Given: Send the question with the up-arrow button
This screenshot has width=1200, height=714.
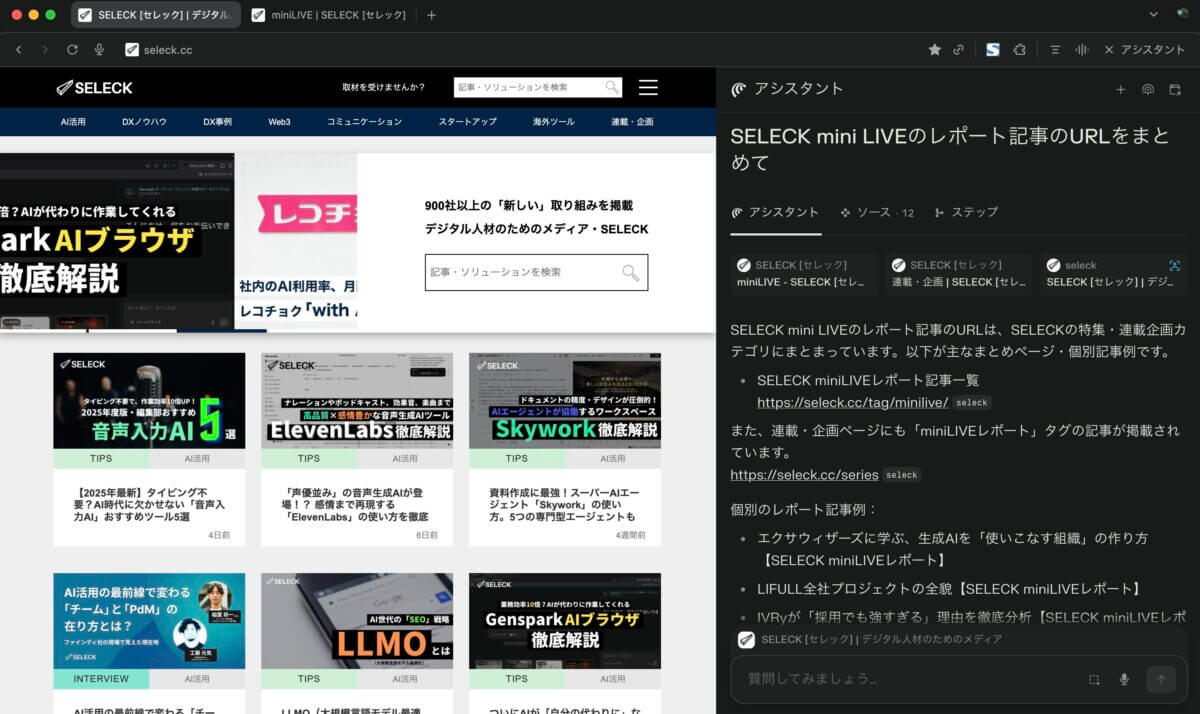Looking at the screenshot, I should tap(1161, 679).
